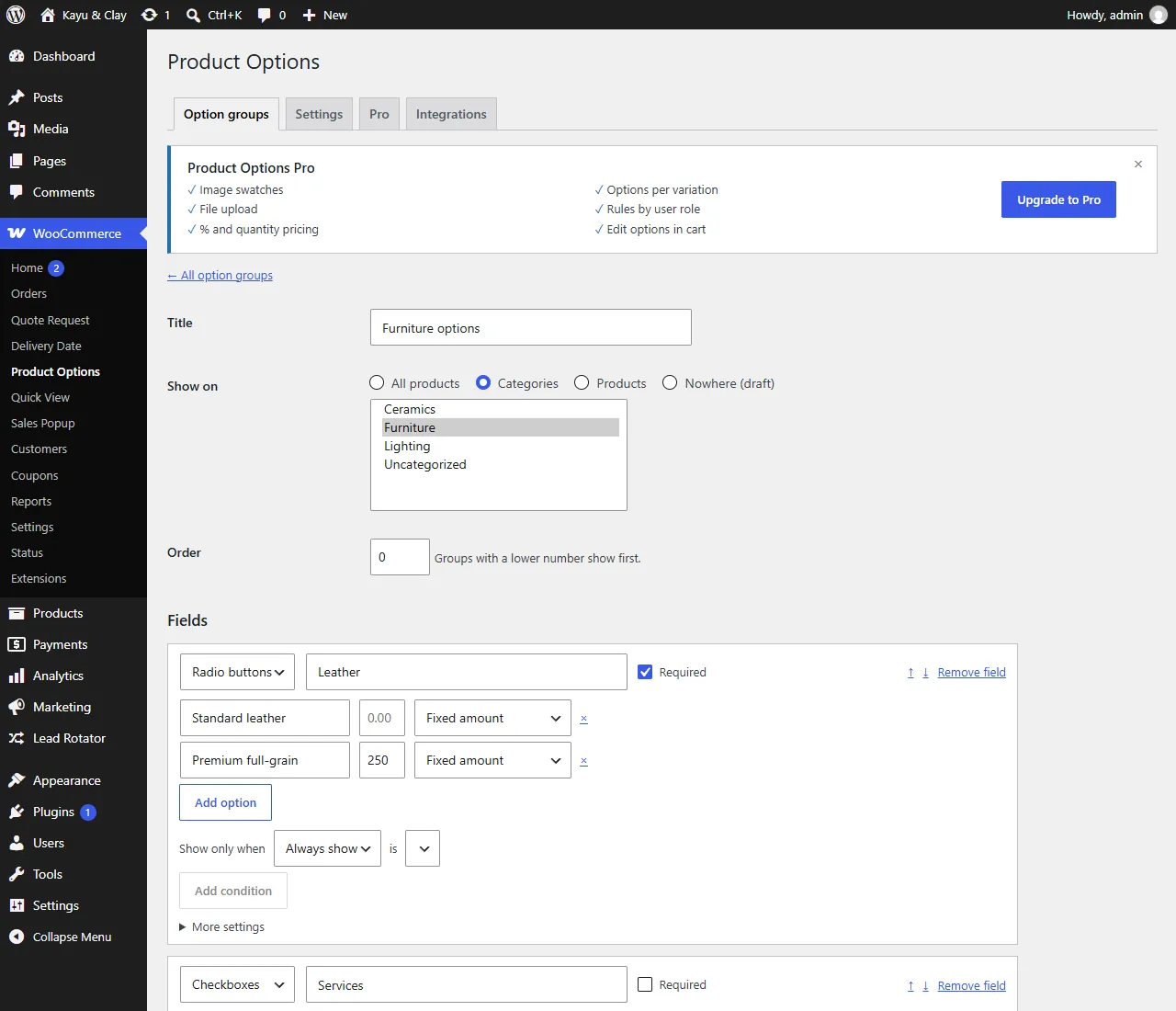Open the WordPress logo menu

pos(16,15)
